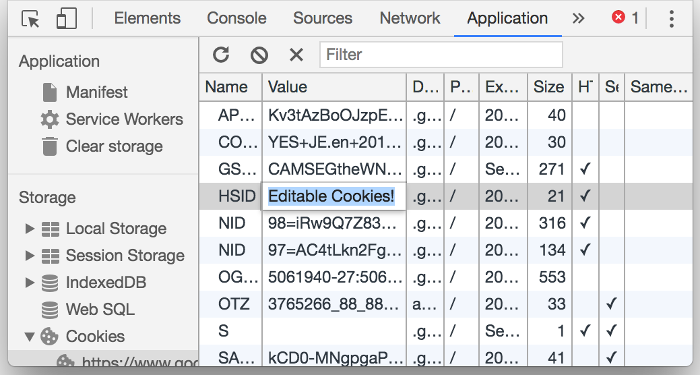Toggle the Secure checkmark on the OTZ row

point(612,304)
